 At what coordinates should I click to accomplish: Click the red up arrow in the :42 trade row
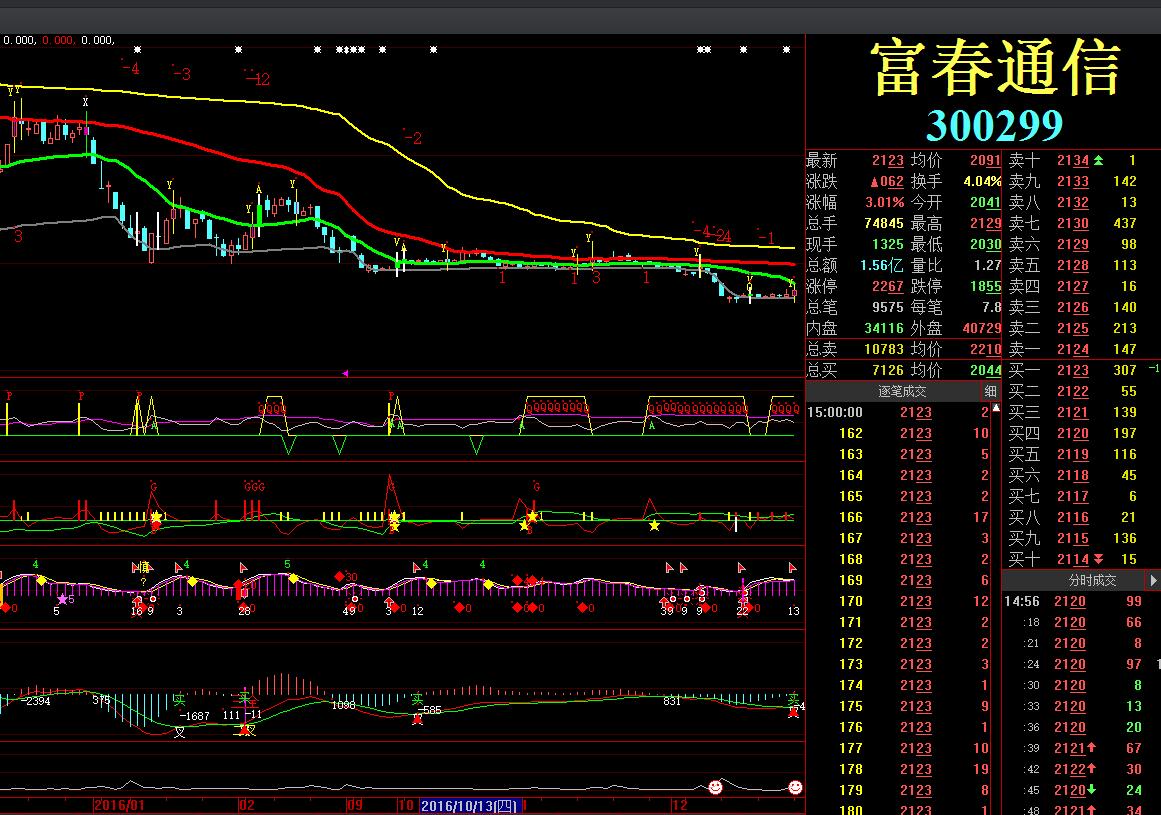1091,769
